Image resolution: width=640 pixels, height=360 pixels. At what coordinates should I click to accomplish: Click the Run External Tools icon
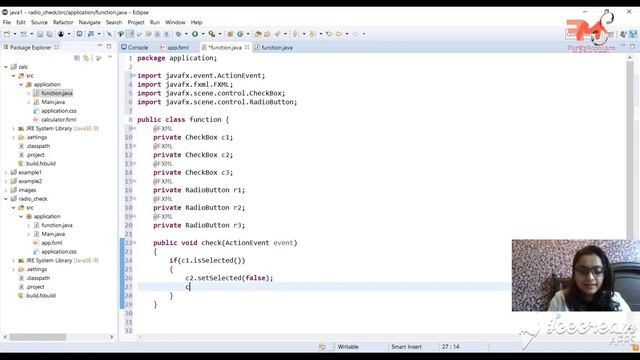pyautogui.click(x=212, y=34)
